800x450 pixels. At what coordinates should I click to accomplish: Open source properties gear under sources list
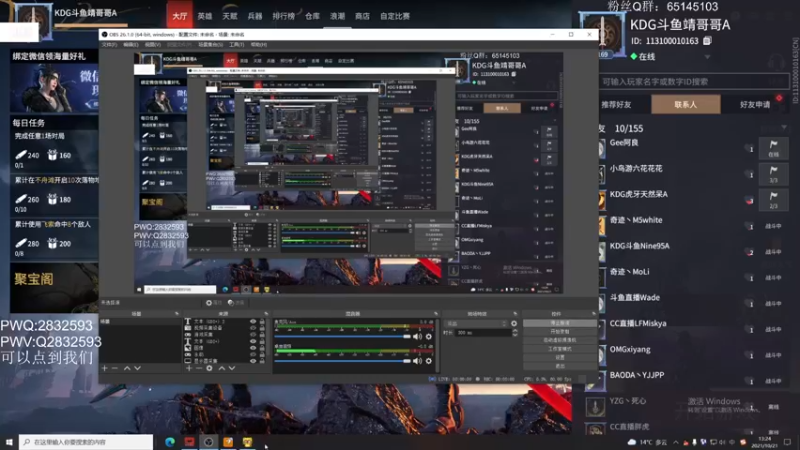click(209, 368)
